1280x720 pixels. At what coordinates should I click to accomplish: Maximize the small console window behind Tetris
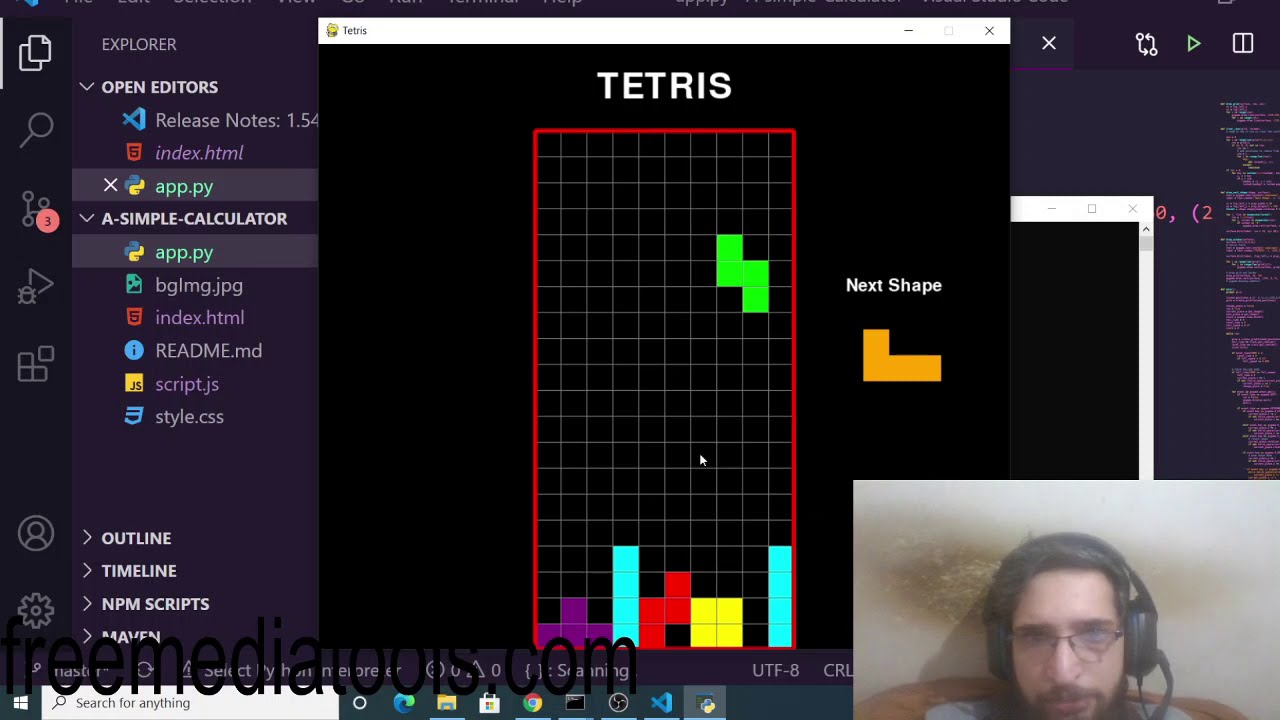1092,208
